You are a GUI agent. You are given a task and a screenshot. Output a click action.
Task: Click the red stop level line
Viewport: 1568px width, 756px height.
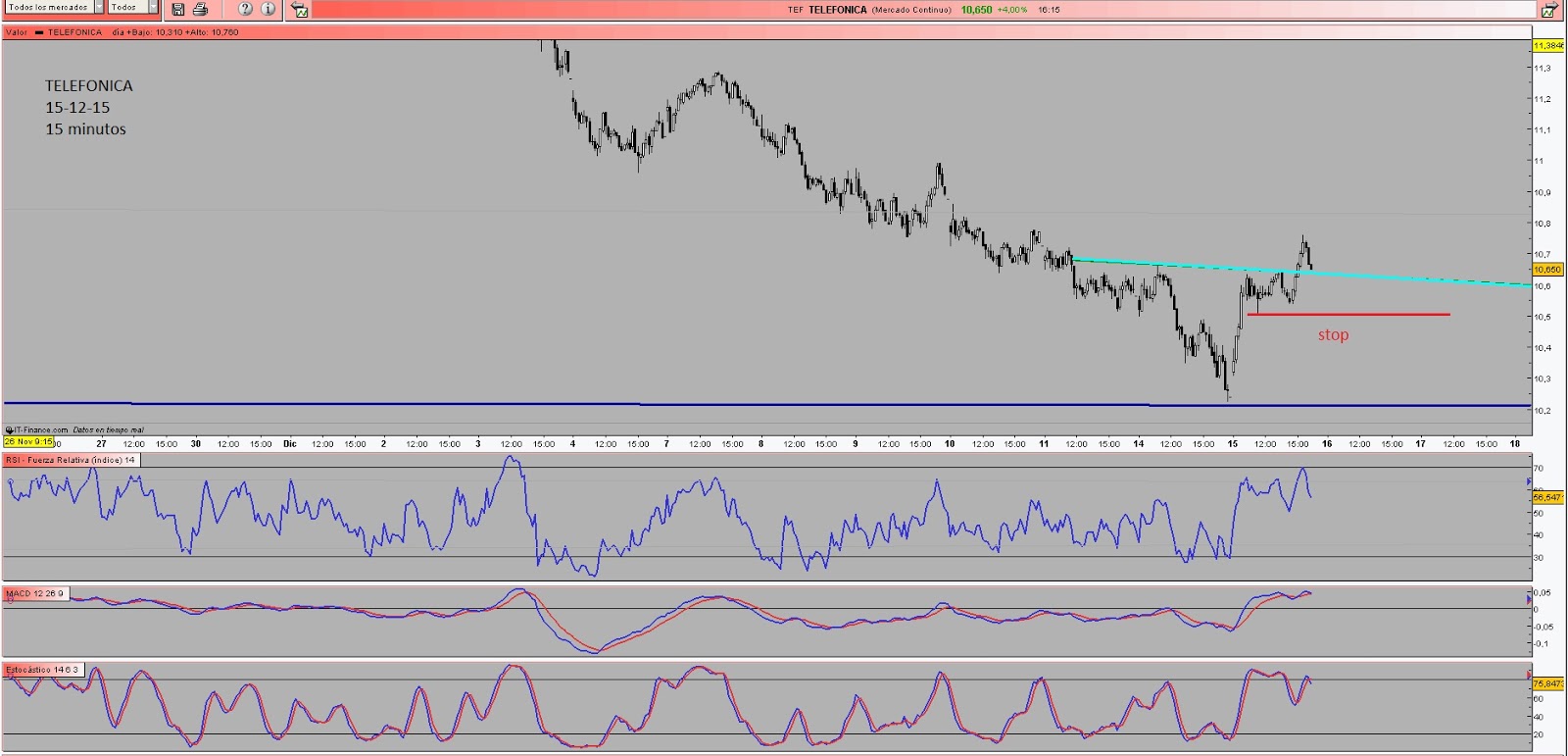click(1348, 315)
